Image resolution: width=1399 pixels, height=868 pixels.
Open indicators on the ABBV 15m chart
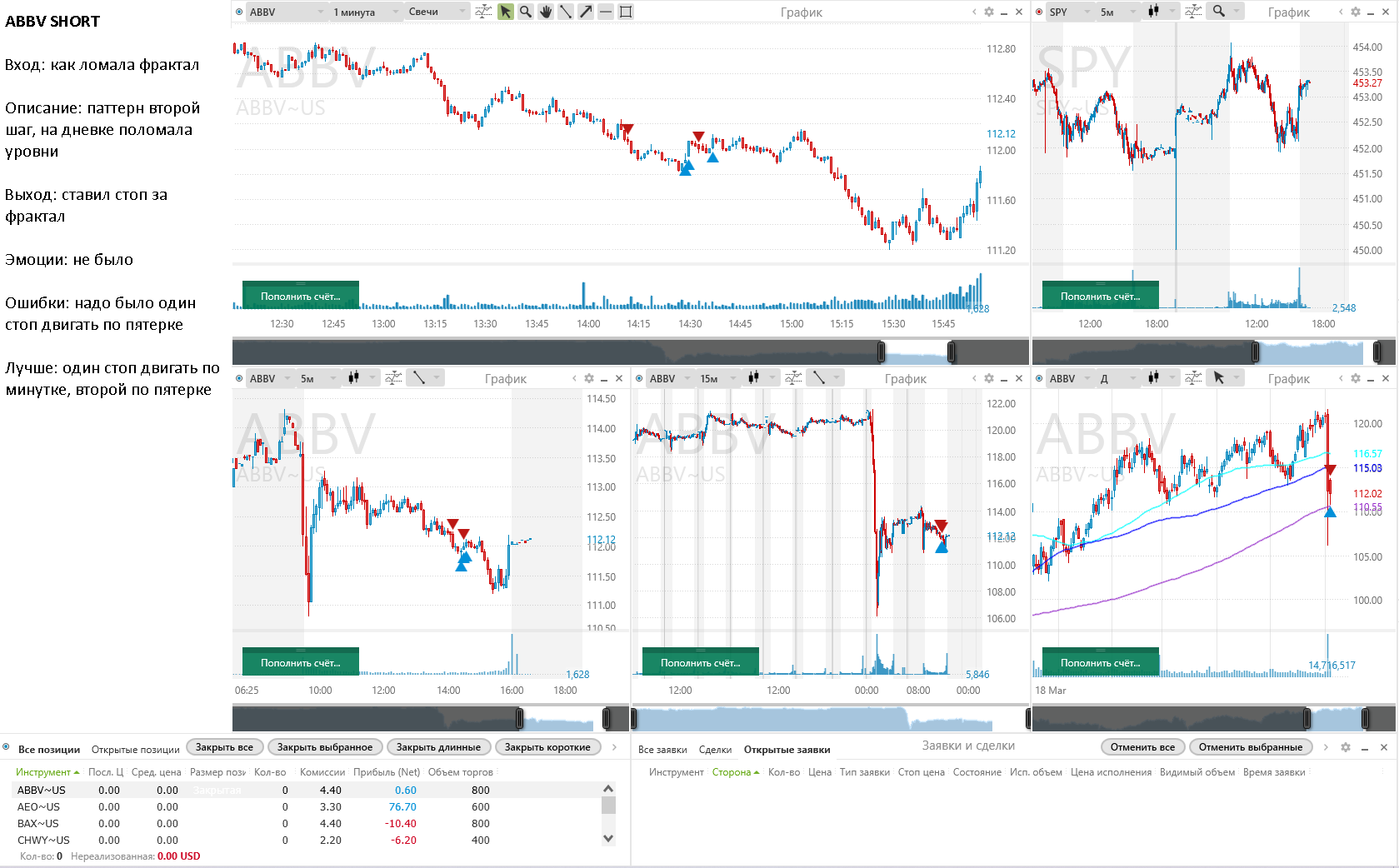(x=793, y=378)
